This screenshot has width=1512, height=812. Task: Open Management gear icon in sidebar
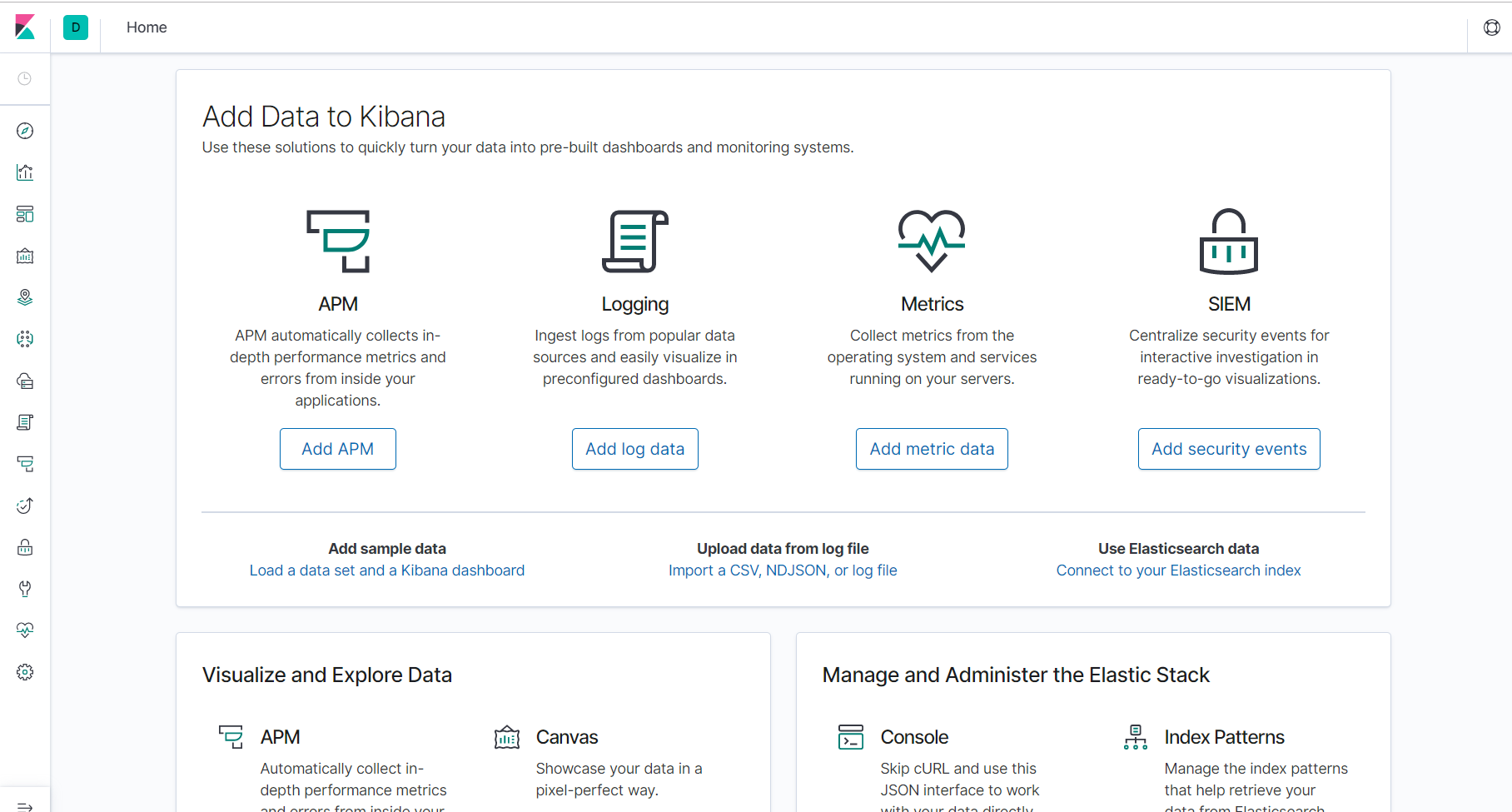coord(25,672)
